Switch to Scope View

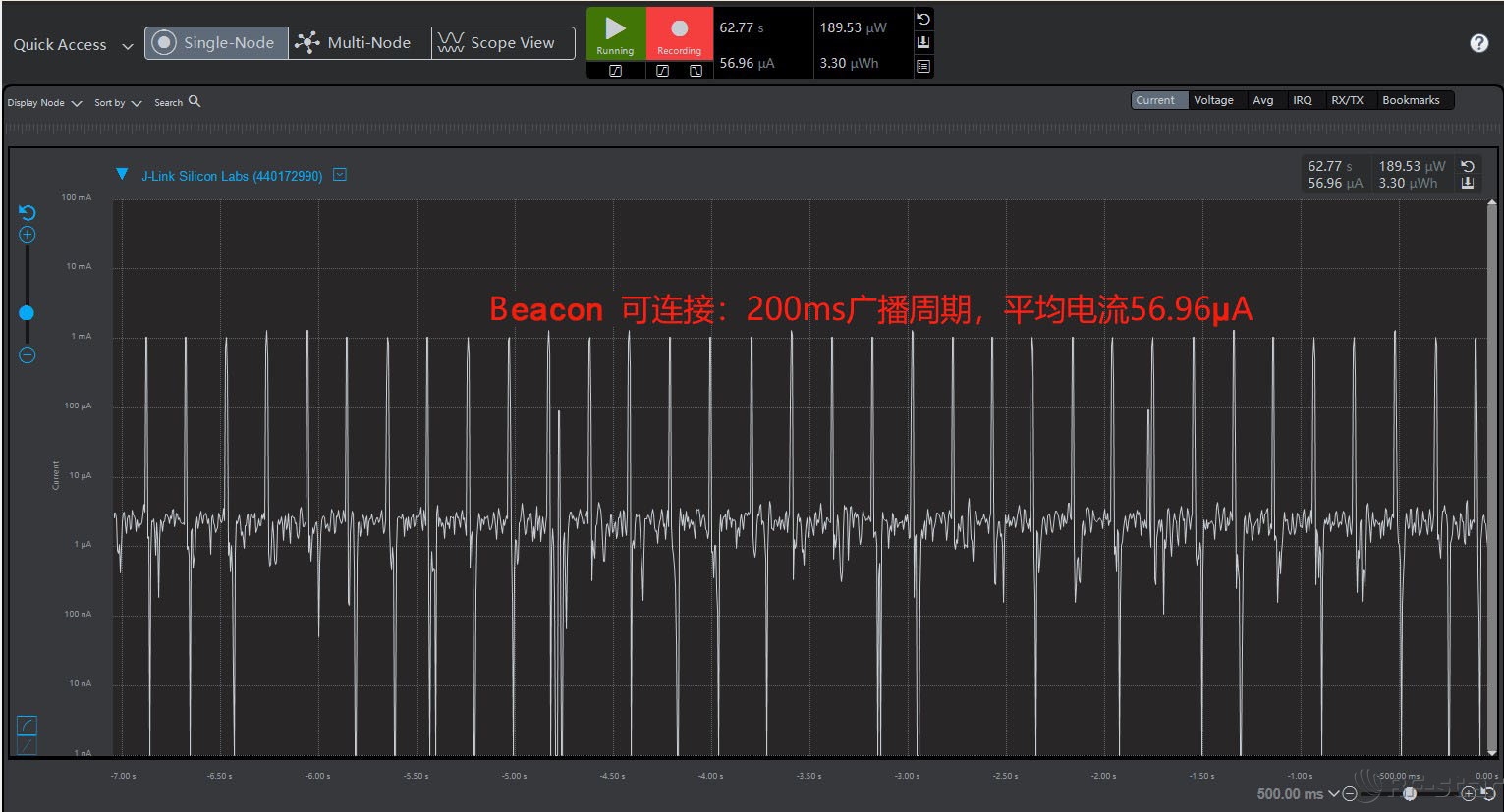(x=502, y=43)
